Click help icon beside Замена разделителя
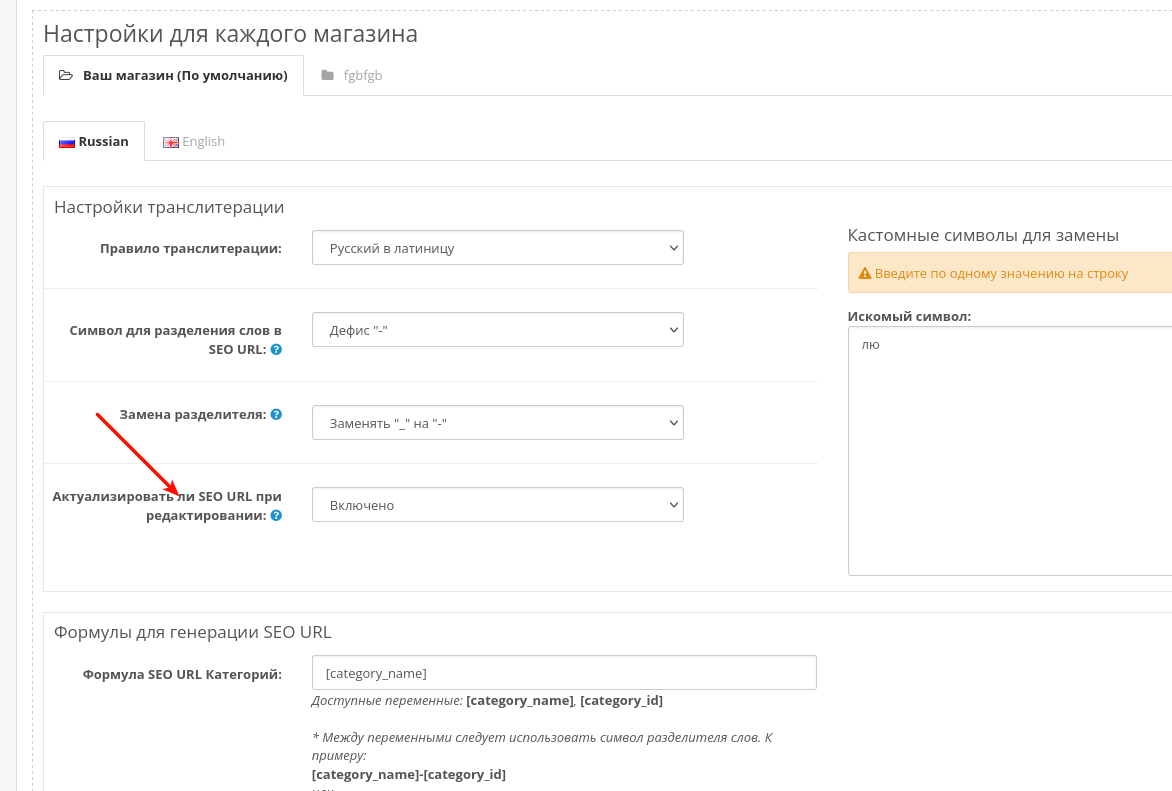Screen dimensions: 1172x791 pyautogui.click(x=276, y=414)
